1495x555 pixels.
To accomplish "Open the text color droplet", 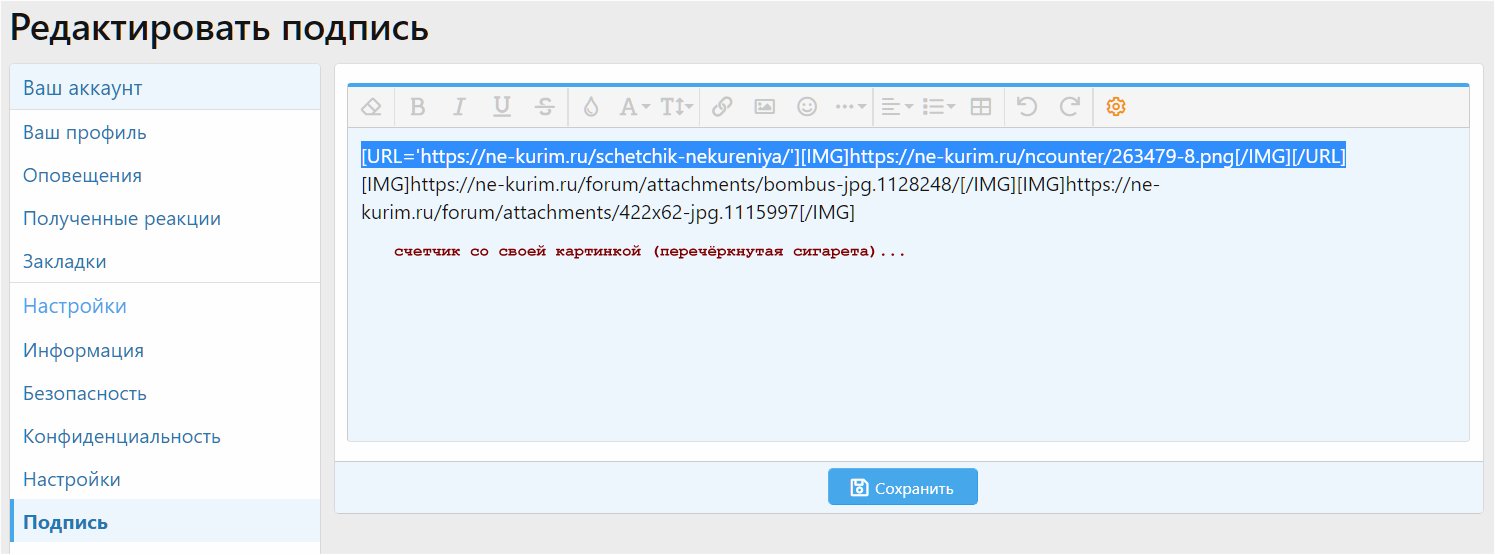I will (591, 106).
